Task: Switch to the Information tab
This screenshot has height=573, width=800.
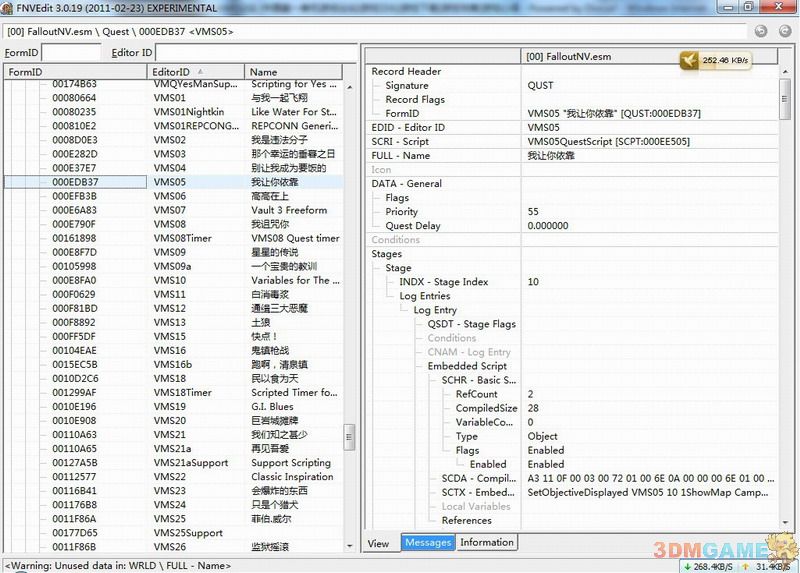Action: click(x=487, y=542)
